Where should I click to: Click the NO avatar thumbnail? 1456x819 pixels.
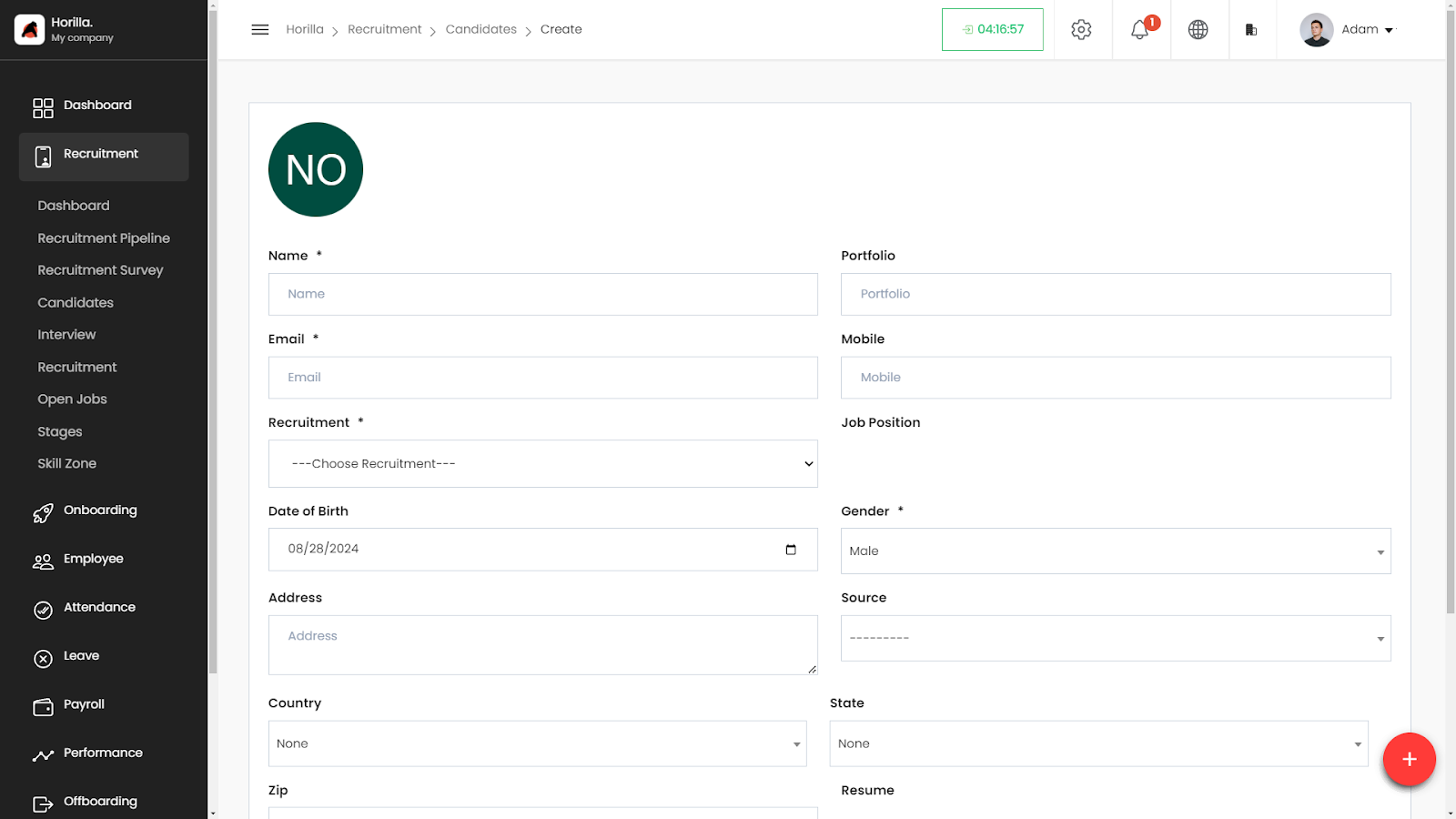316,170
